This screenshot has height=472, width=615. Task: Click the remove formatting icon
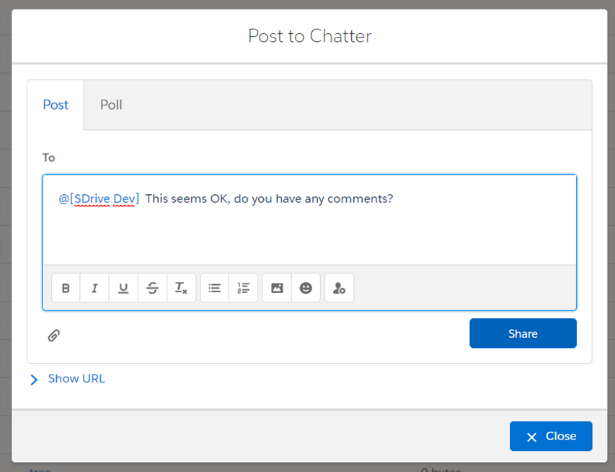point(181,288)
